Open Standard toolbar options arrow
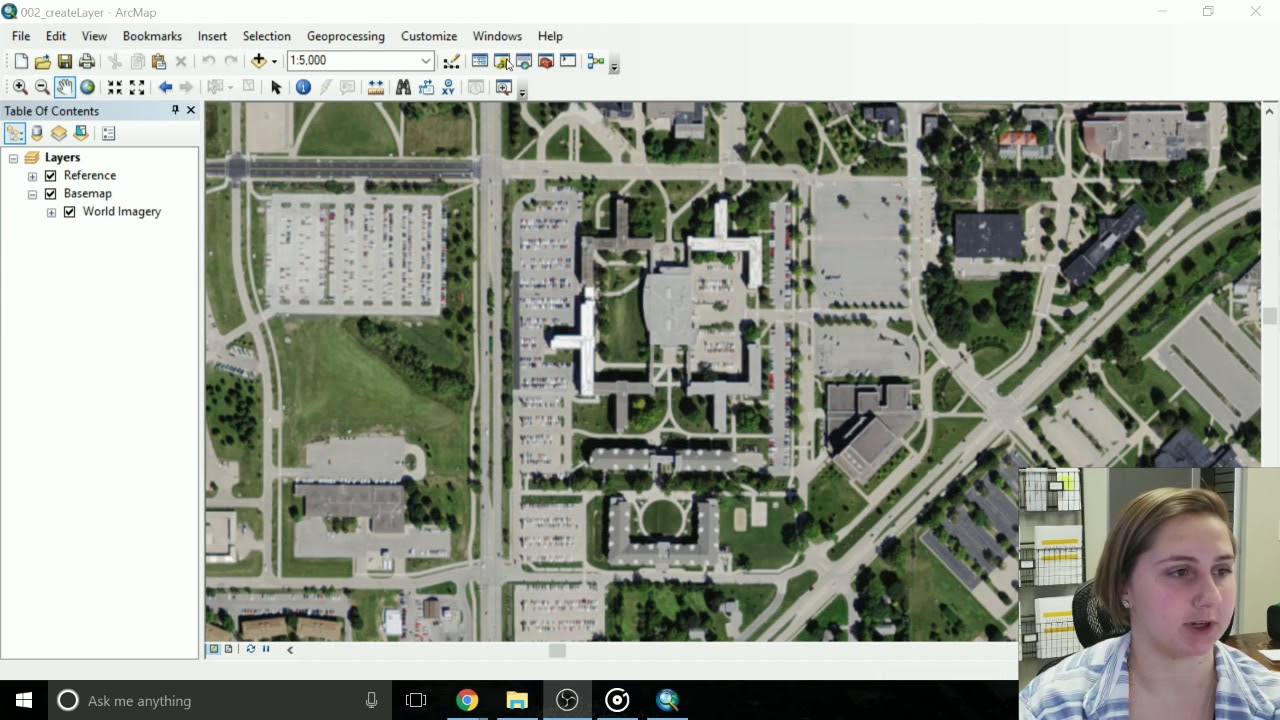 point(614,66)
